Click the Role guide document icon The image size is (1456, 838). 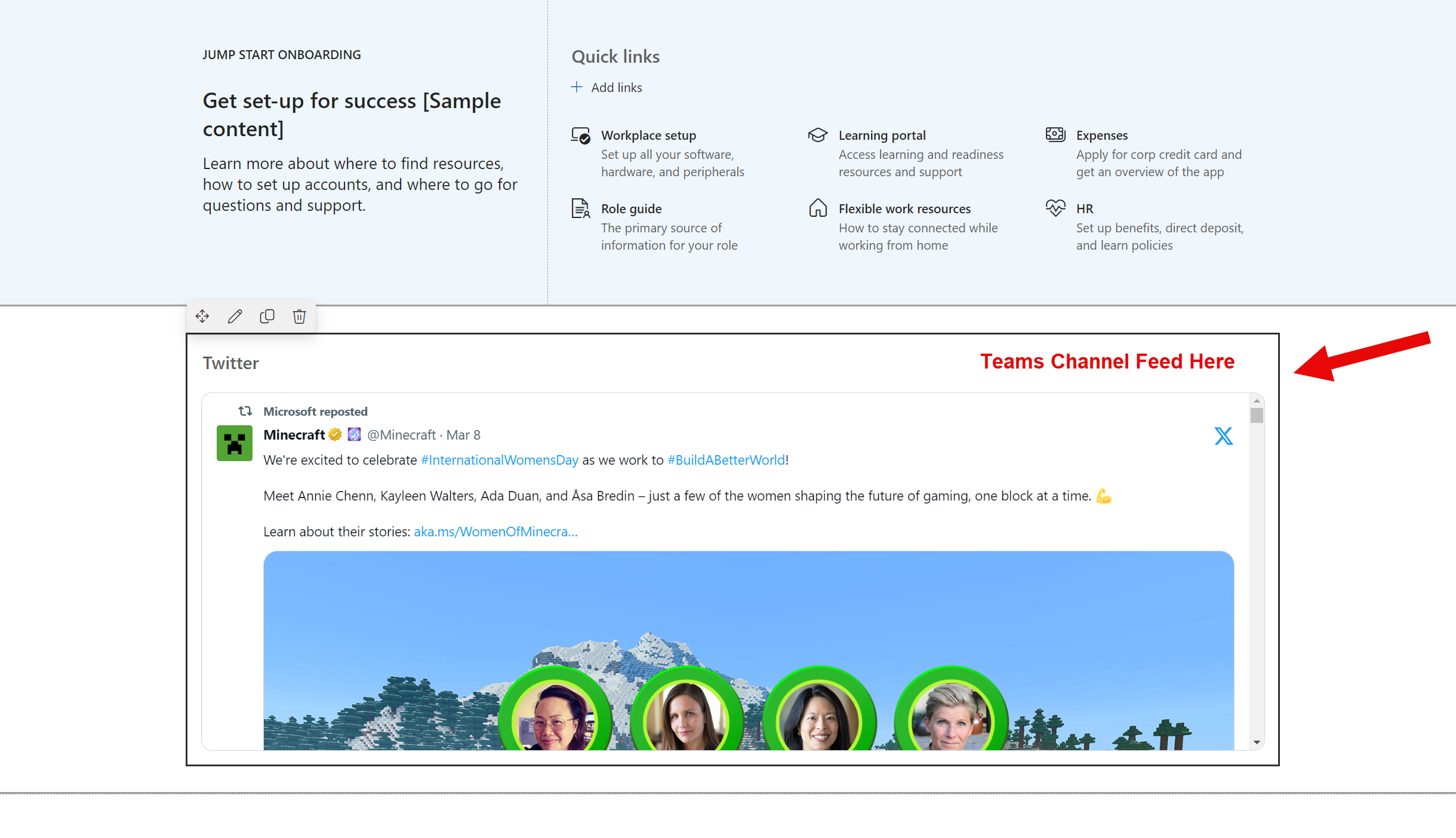[580, 208]
